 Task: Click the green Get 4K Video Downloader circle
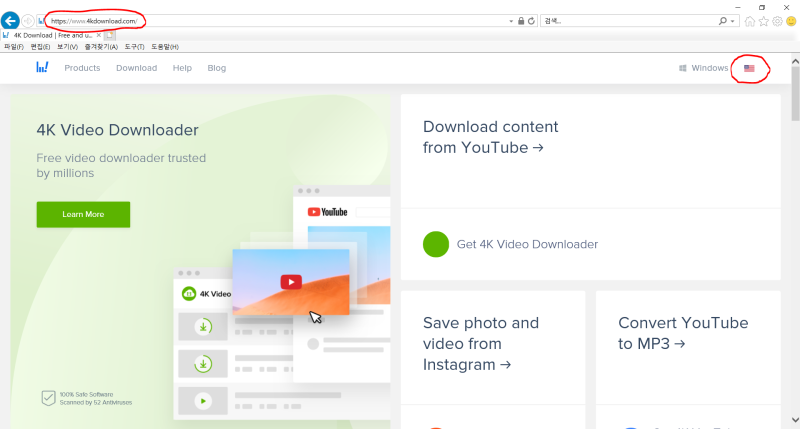coord(436,244)
